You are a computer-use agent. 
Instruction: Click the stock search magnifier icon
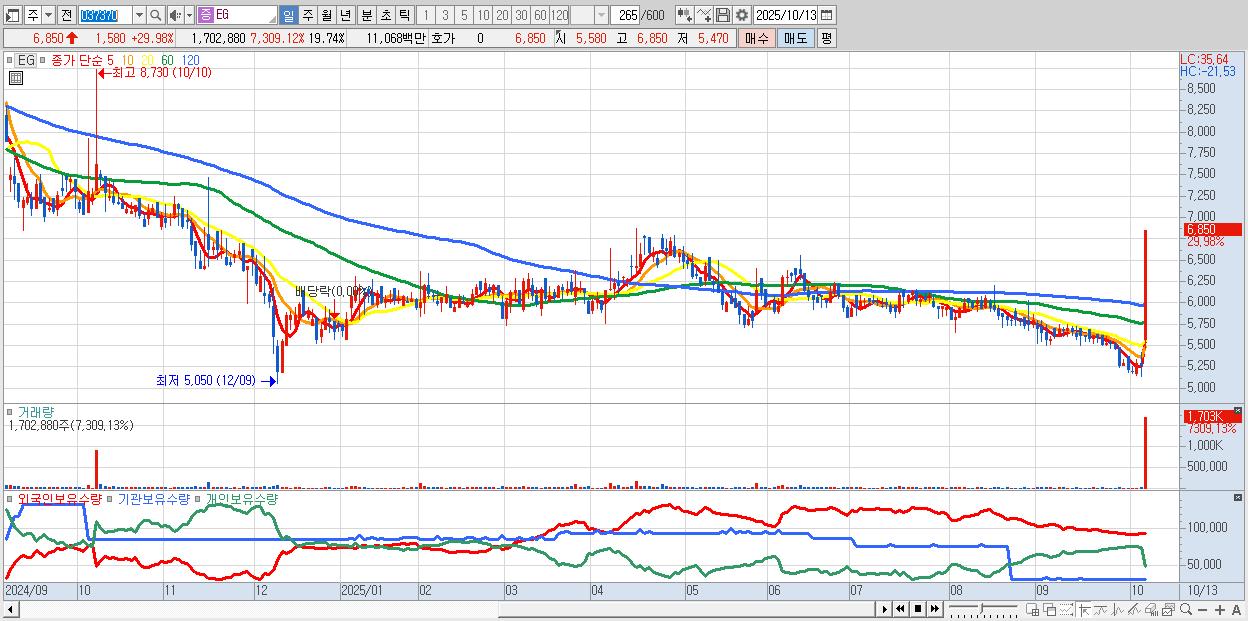coord(156,15)
